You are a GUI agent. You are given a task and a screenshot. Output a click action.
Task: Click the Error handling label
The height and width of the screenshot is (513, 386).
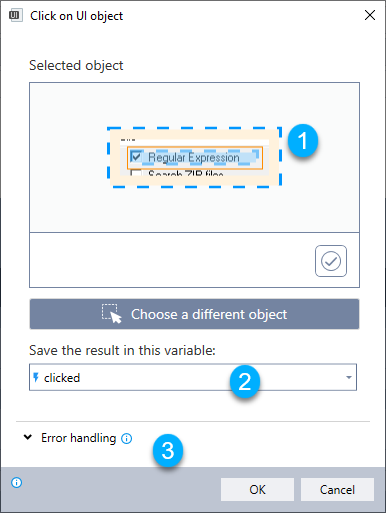click(78, 438)
